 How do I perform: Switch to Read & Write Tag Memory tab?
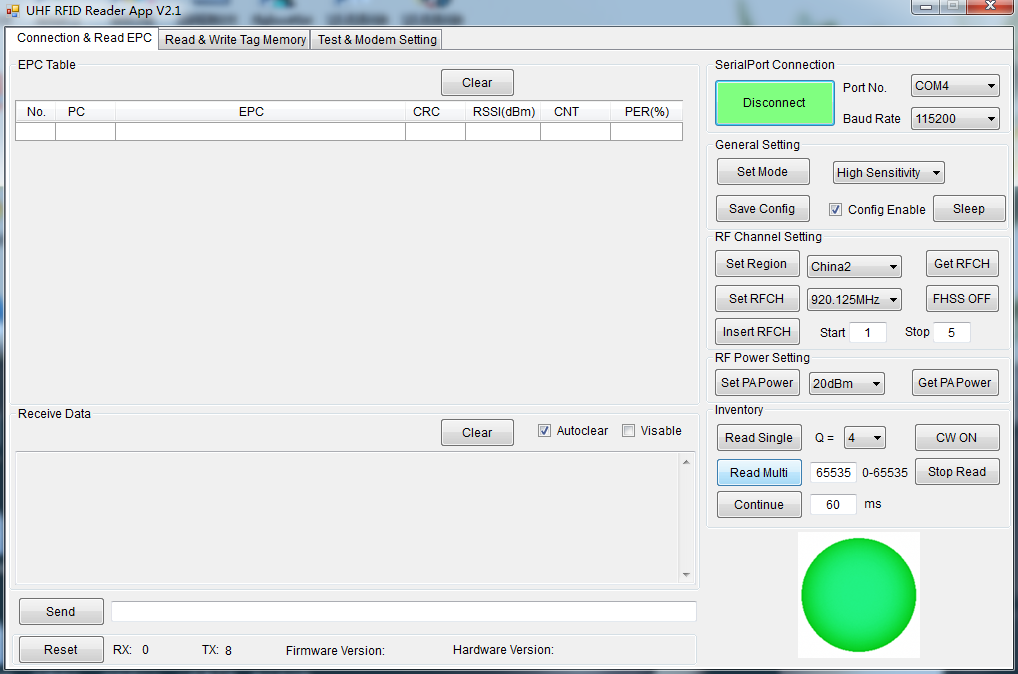coord(235,40)
